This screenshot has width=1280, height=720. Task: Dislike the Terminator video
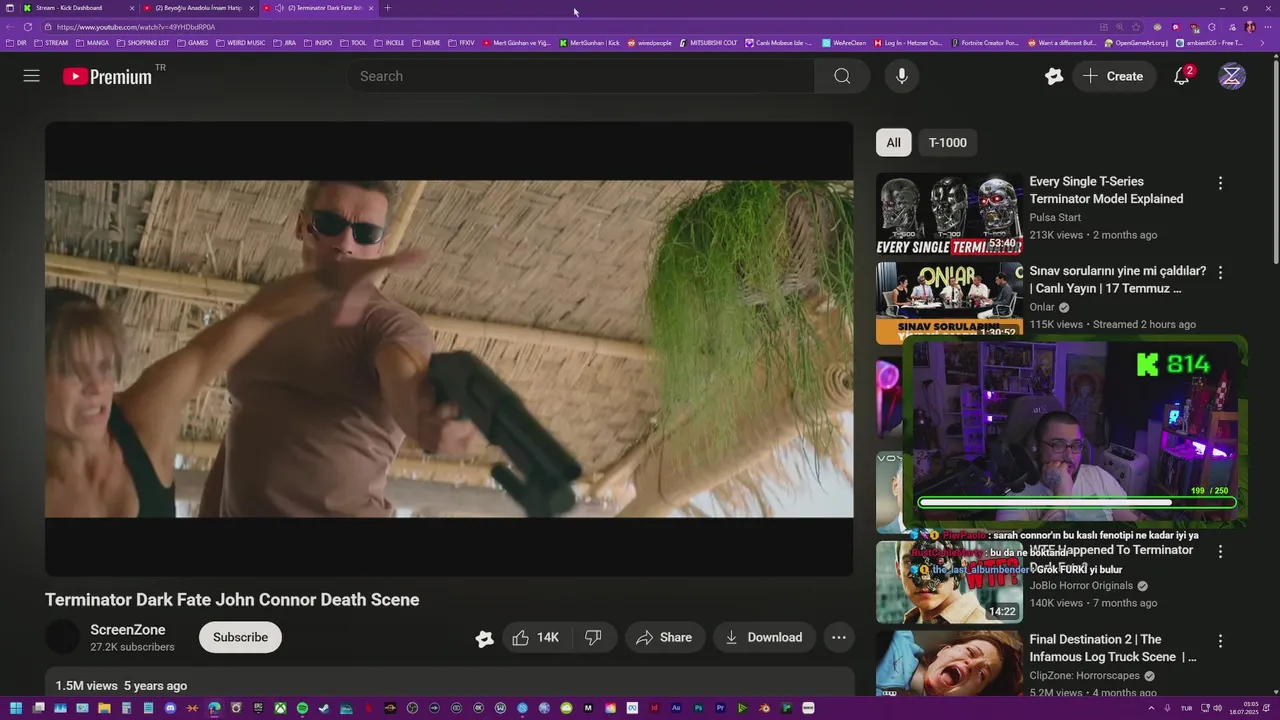coord(593,637)
